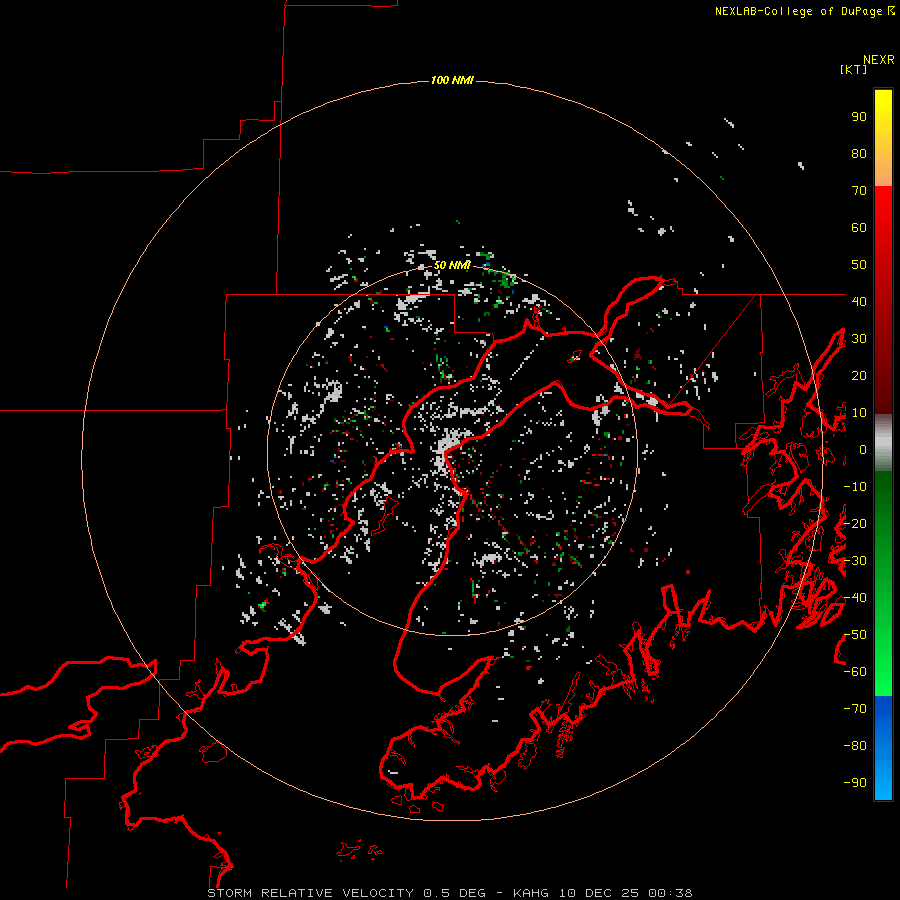
Task: Click the gray zero-velocity segment of color bar
Action: 883,443
